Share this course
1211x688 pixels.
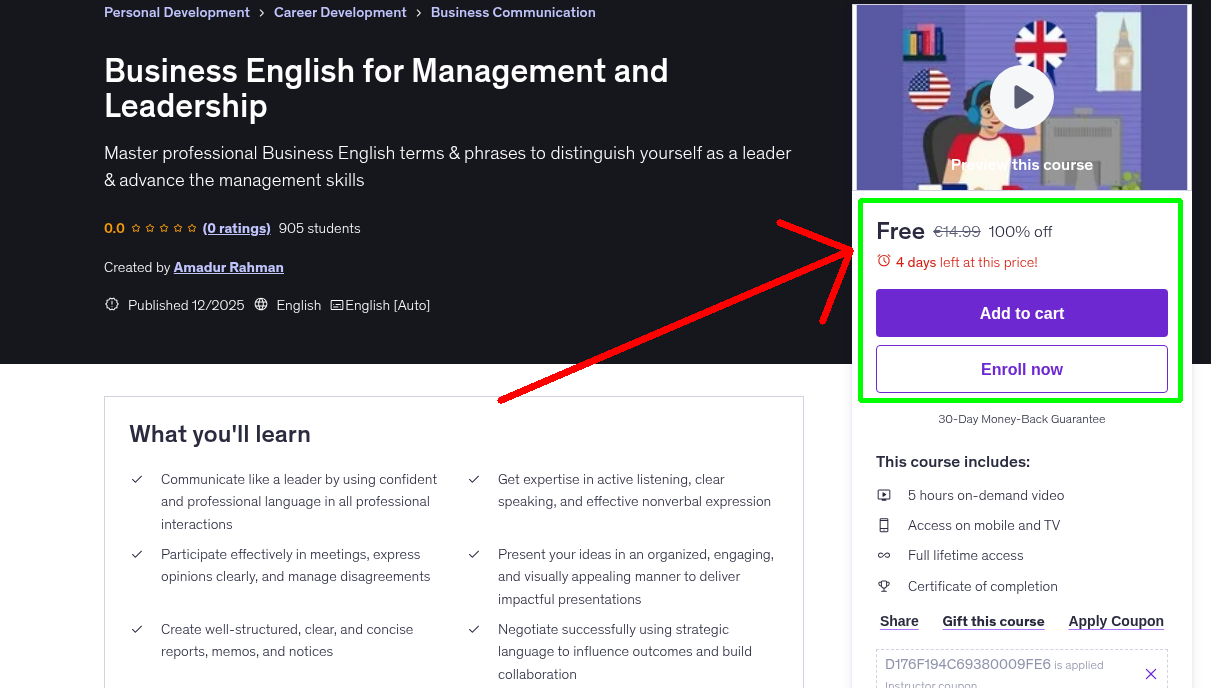coord(898,621)
